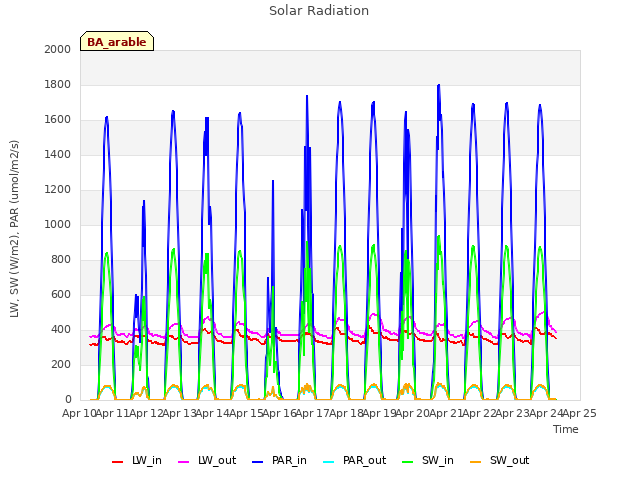
Task: Click the cyan PAR_out legend swatch
Action: [329, 462]
